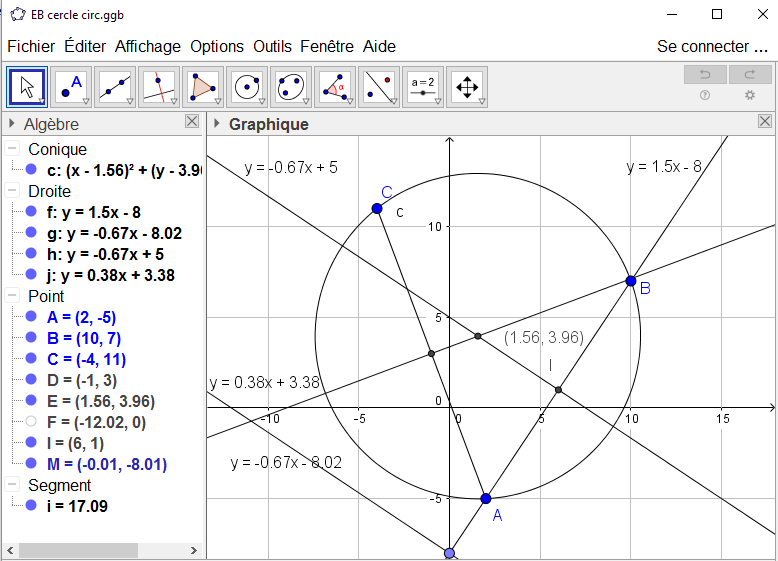
Task: Click the label y = 1.5x - 8
Action: (x=664, y=167)
